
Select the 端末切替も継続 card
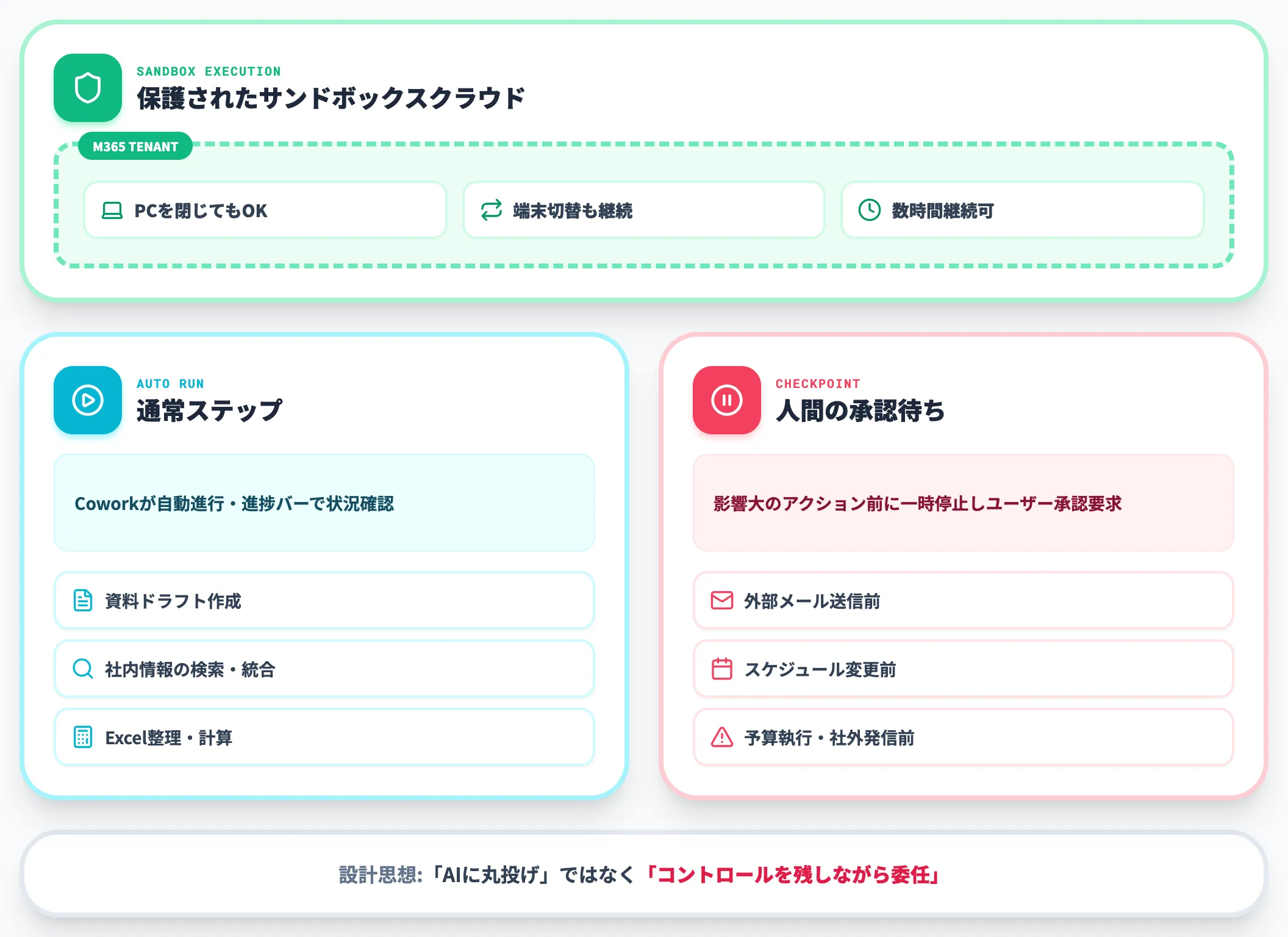coord(644,210)
